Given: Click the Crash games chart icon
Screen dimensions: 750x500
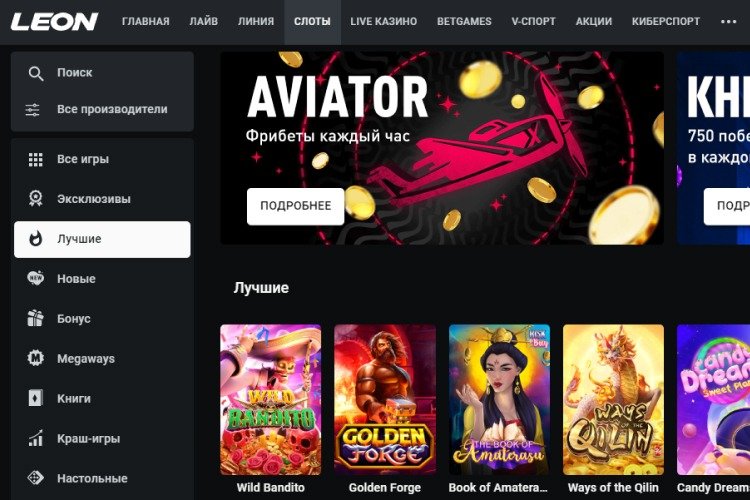Looking at the screenshot, I should click(x=35, y=438).
